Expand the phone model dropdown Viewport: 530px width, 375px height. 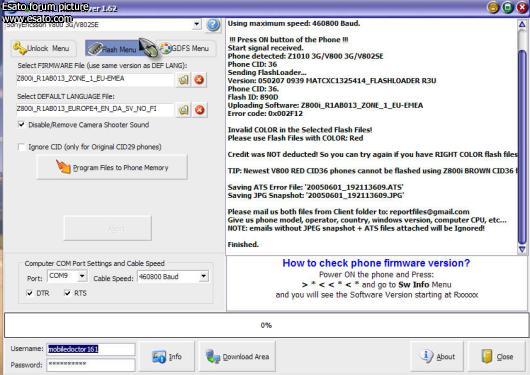[x=197, y=24]
